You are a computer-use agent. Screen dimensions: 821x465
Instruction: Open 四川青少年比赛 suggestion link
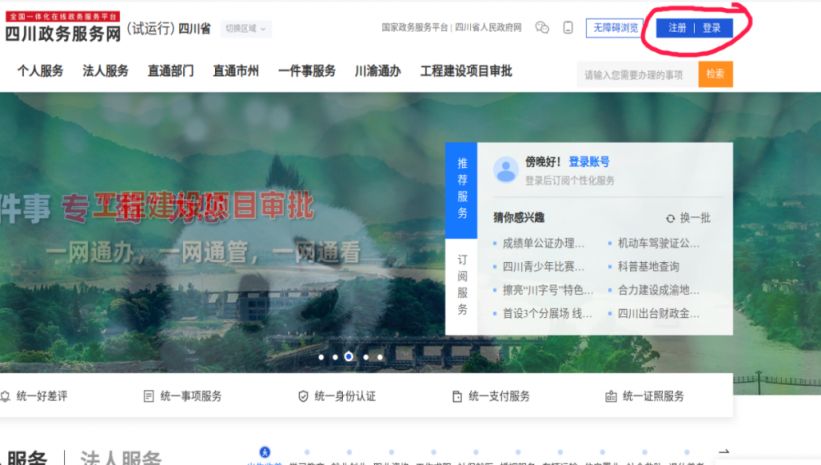click(x=543, y=267)
